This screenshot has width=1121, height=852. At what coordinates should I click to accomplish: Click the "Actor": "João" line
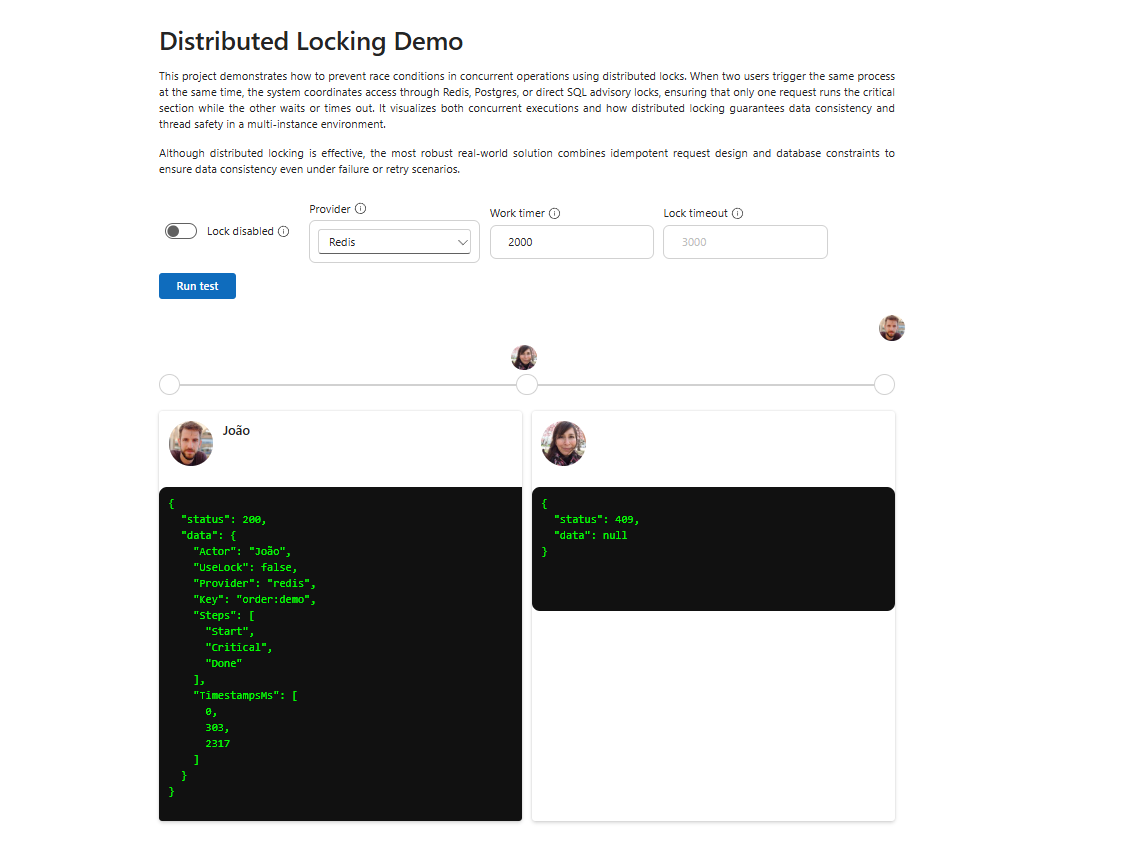242,552
